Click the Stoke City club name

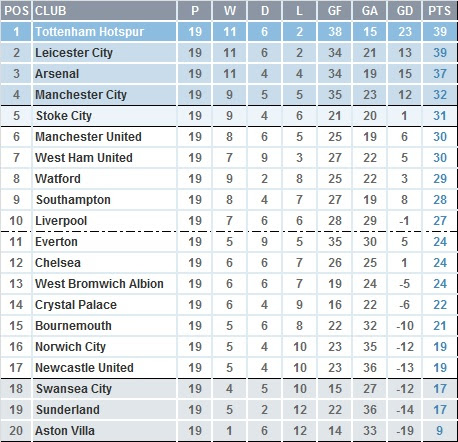(x=64, y=116)
